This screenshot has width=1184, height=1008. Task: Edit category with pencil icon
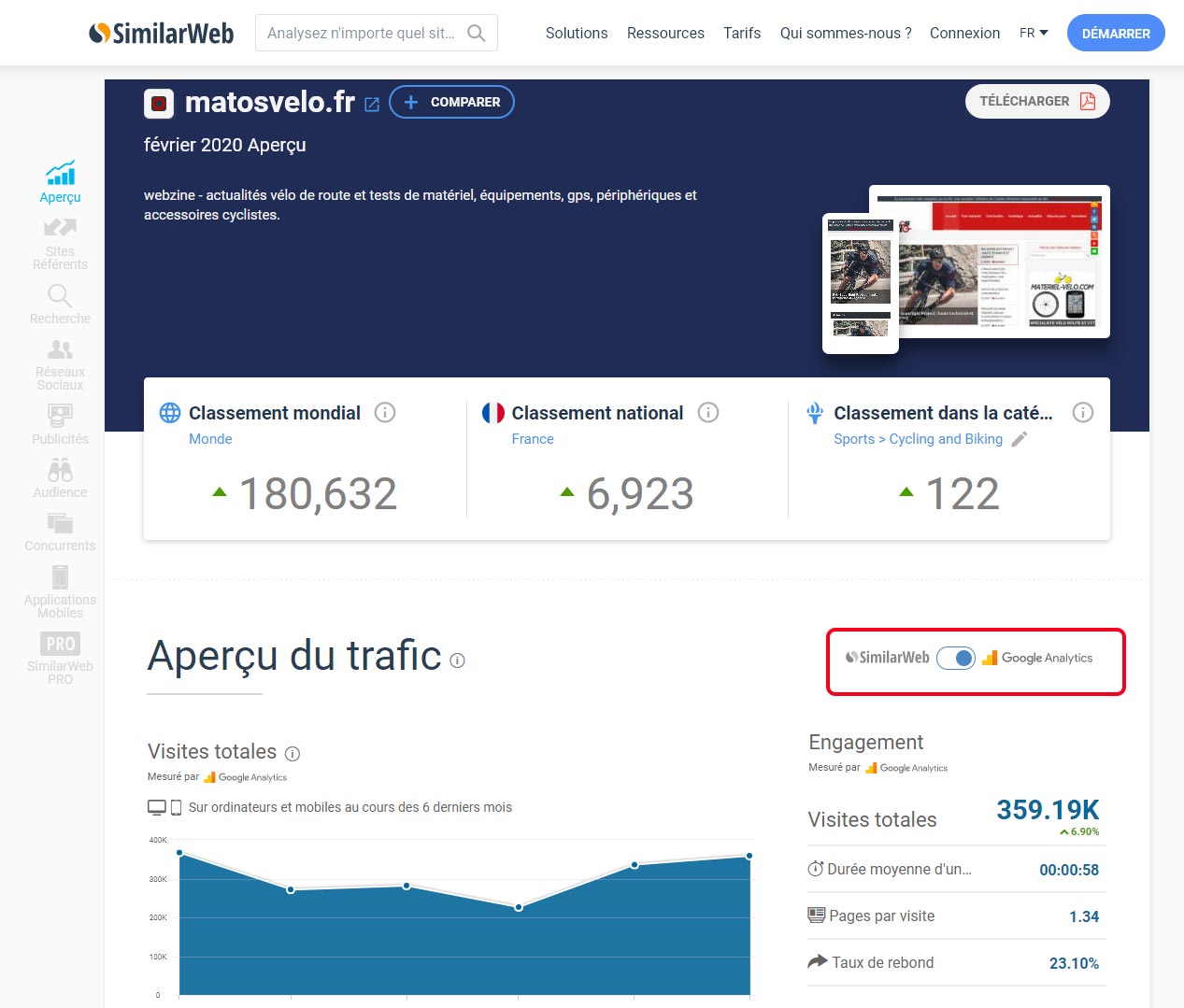click(1020, 439)
